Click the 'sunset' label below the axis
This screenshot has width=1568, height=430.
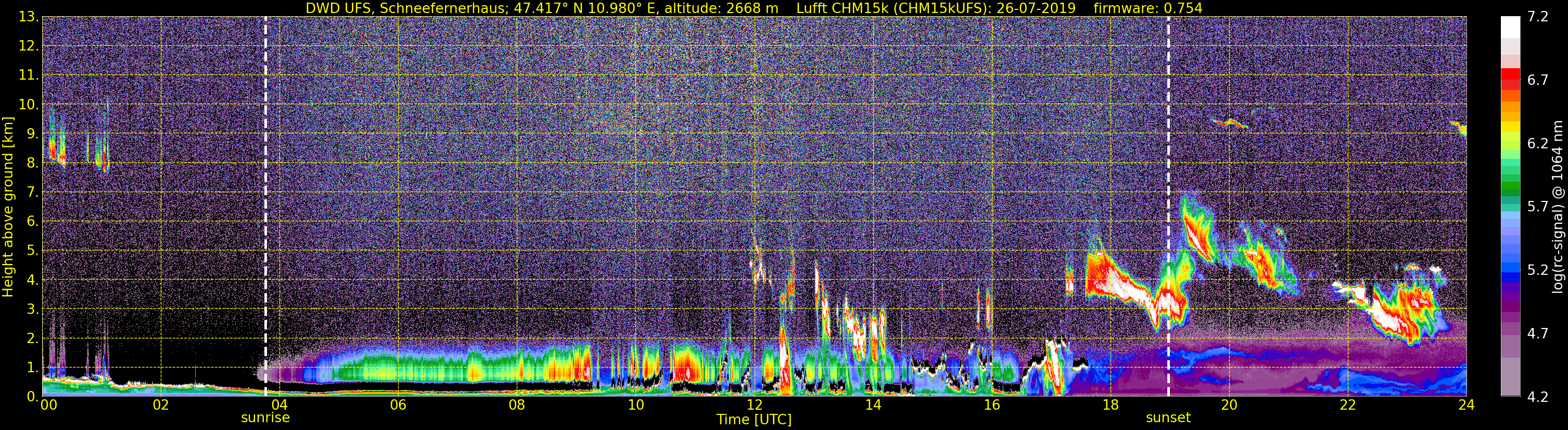coord(1168,418)
